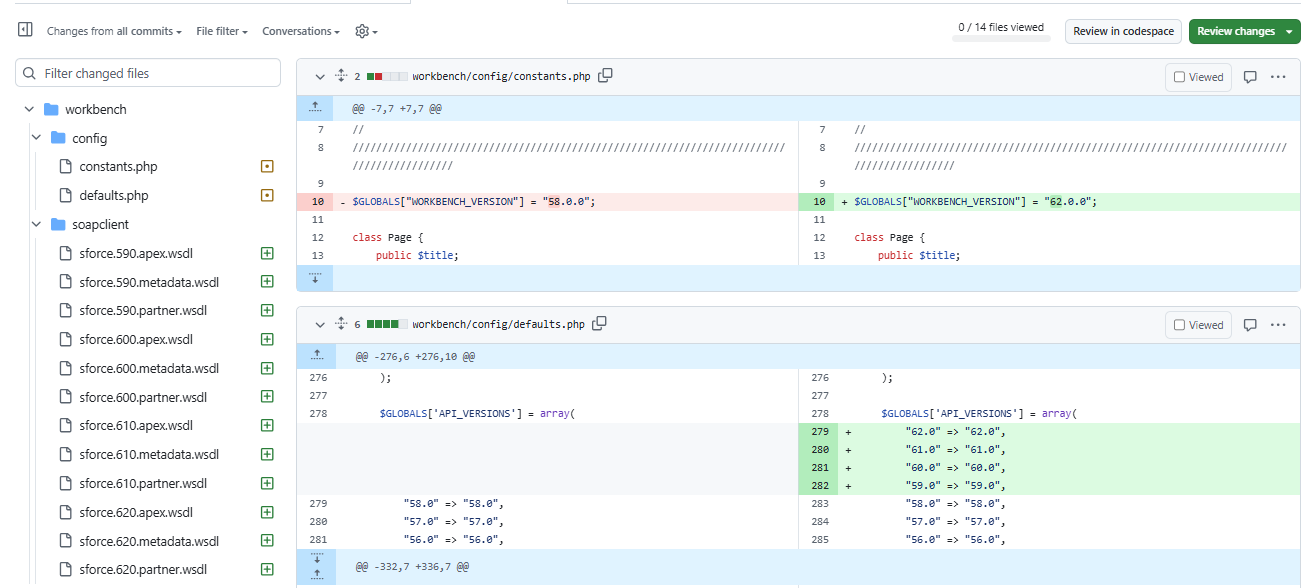
Task: Select sforce.620.metadata.wsdl in file tree
Action: coord(151,541)
